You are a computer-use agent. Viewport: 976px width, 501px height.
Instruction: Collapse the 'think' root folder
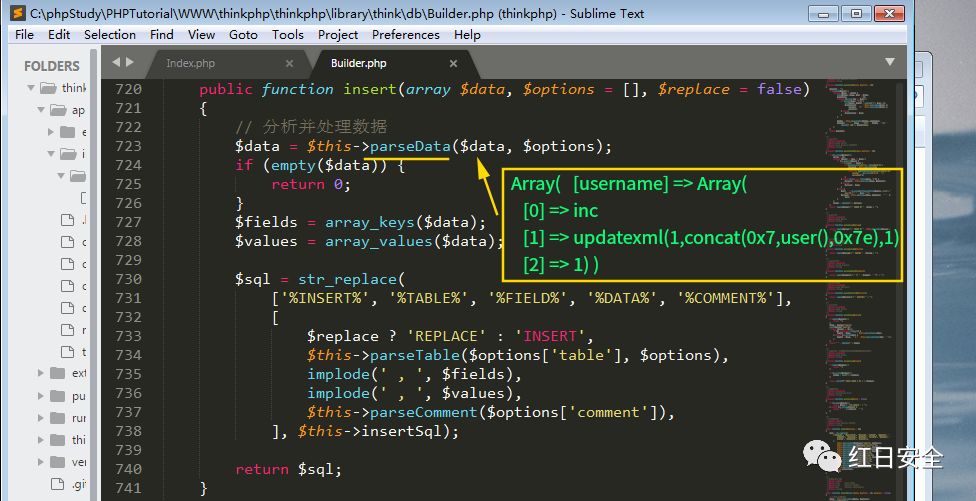pos(31,88)
